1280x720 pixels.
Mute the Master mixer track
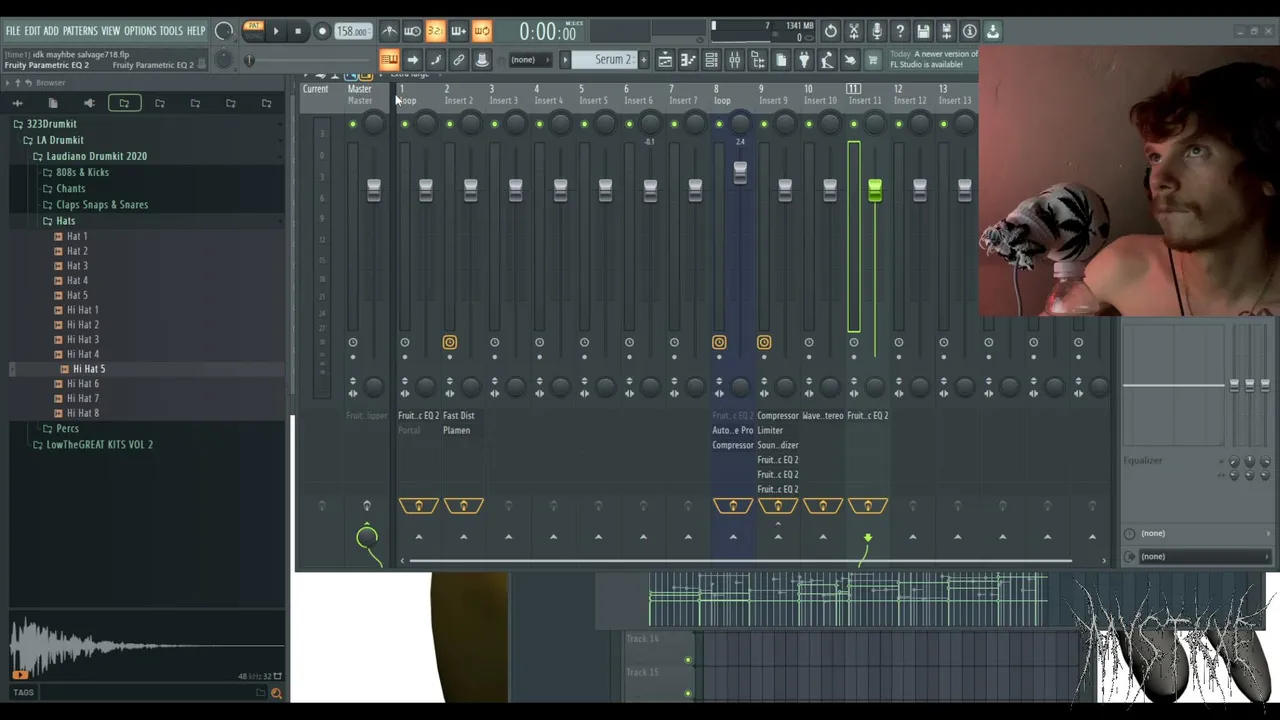coord(353,124)
